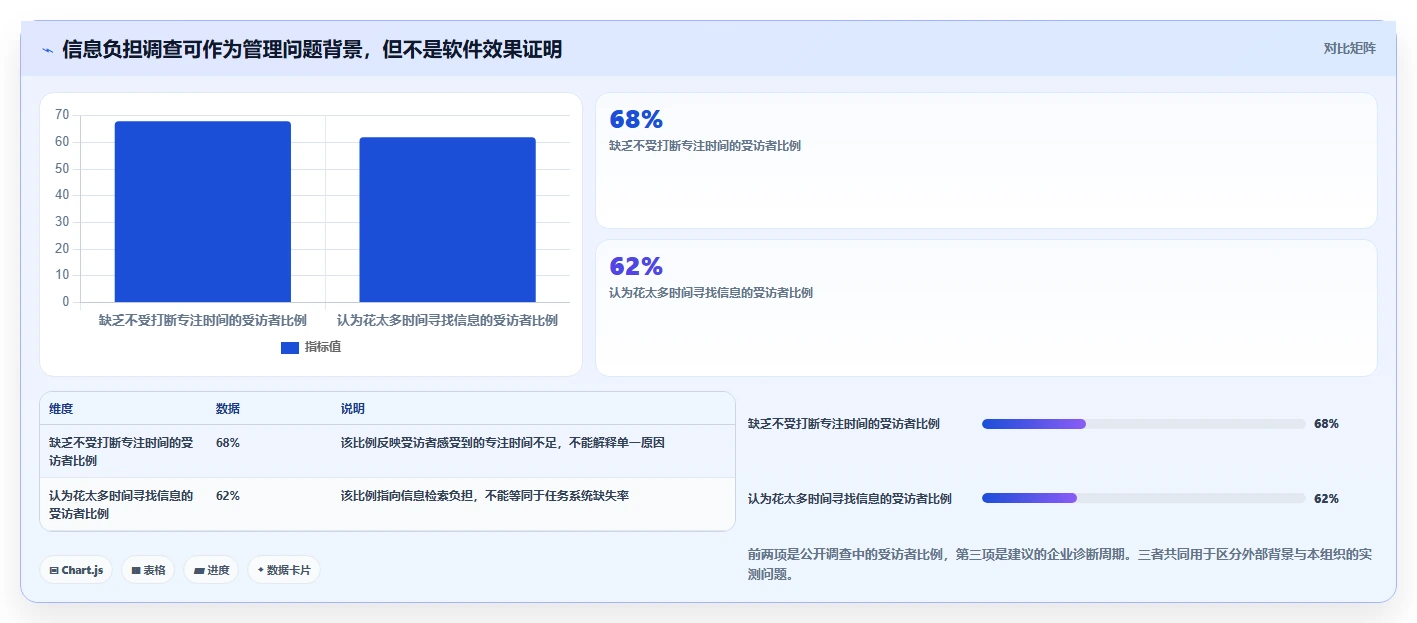
Task: Click table note about 专注时间不足
Action: [x=503, y=443]
